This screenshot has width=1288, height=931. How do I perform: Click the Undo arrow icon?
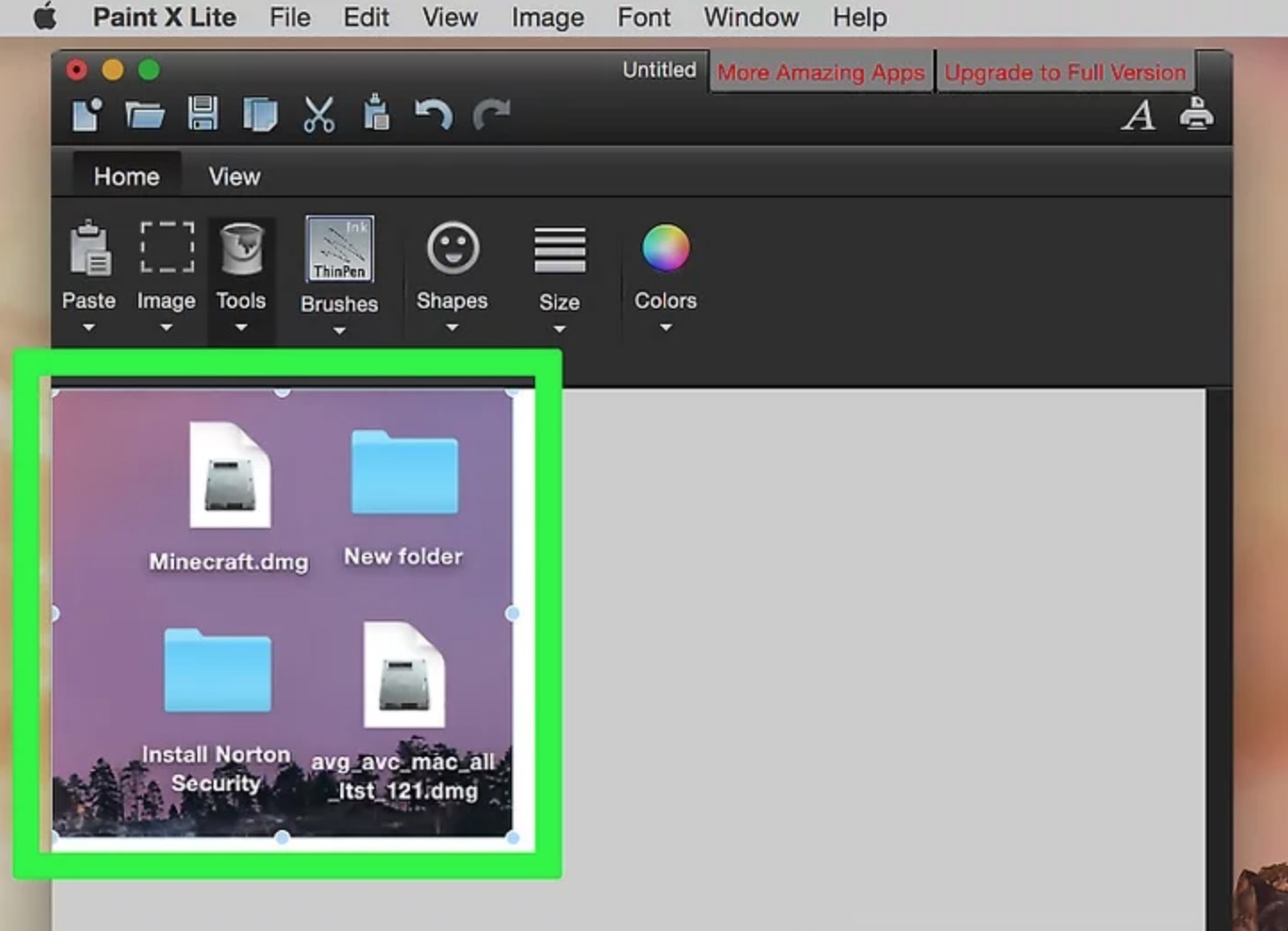pos(433,115)
